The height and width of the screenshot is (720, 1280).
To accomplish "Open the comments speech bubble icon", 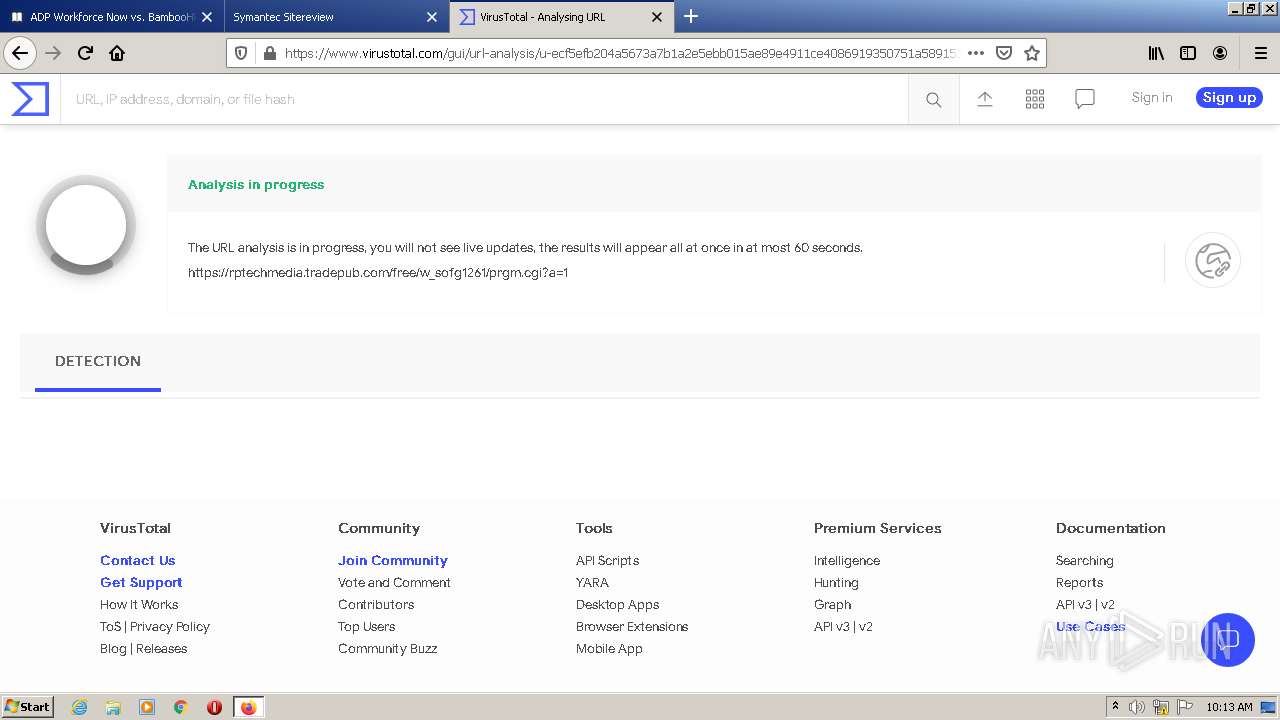I will 1085,99.
